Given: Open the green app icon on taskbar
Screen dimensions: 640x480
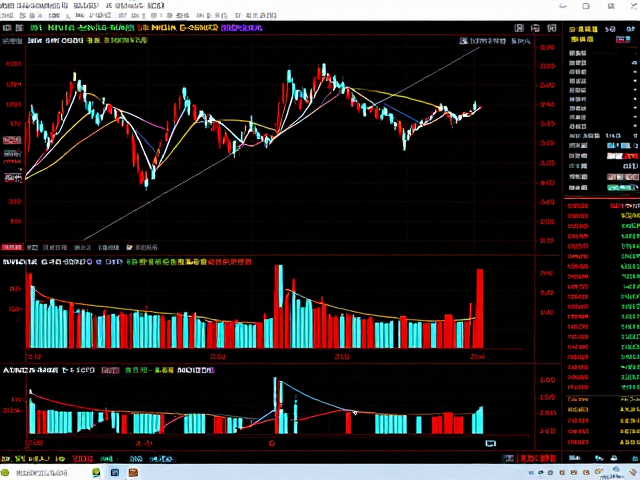Looking at the screenshot, I should pyautogui.click(x=96, y=473).
